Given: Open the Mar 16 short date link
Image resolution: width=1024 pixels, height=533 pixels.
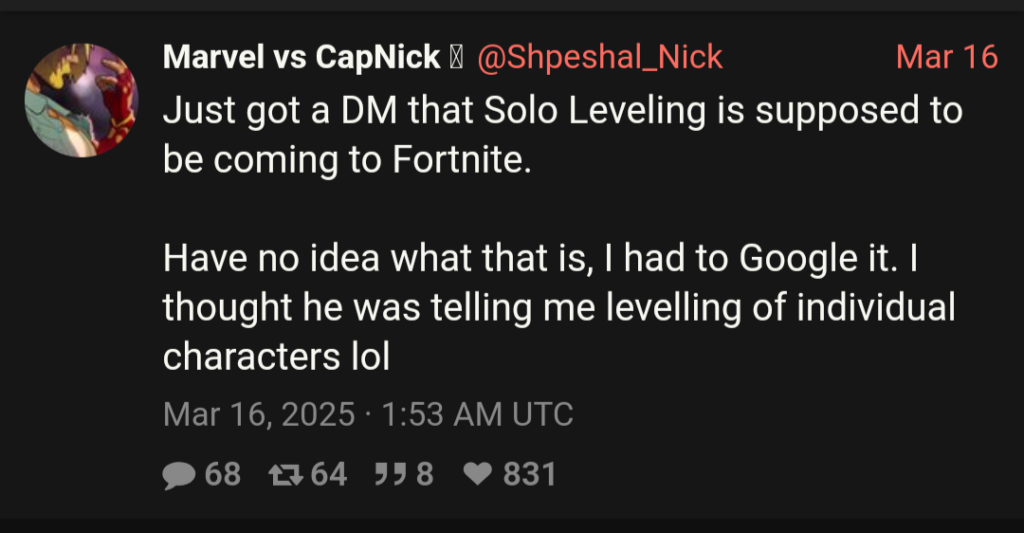Looking at the screenshot, I should tap(946, 58).
